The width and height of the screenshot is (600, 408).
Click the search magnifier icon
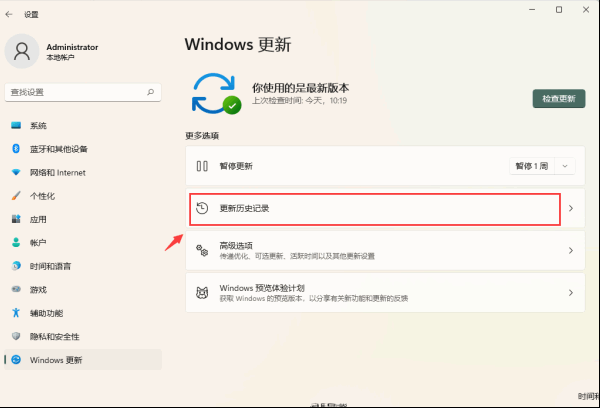(x=150, y=92)
